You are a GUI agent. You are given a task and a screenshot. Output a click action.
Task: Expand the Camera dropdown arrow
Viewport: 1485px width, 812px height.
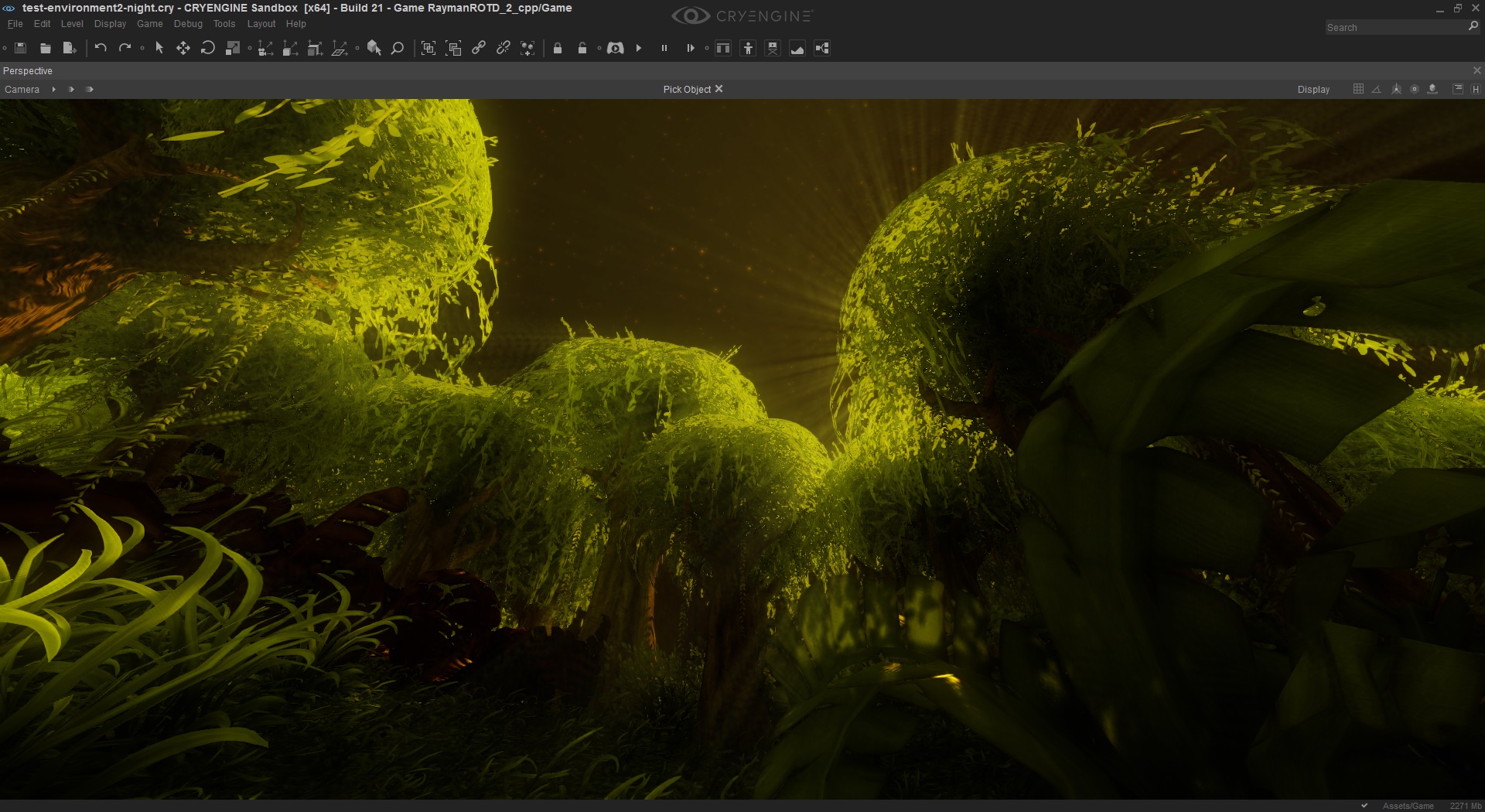click(x=53, y=90)
